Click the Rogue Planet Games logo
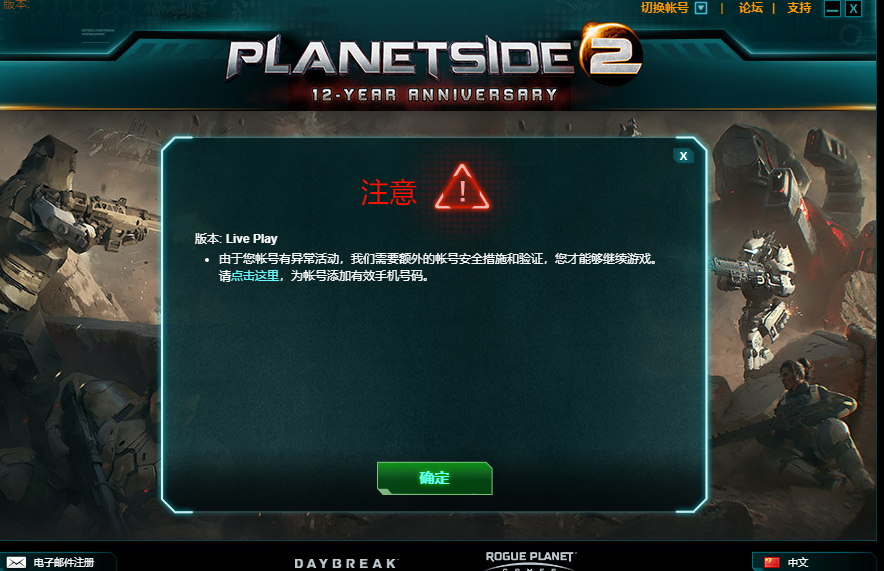This screenshot has width=884, height=571. click(x=530, y=560)
